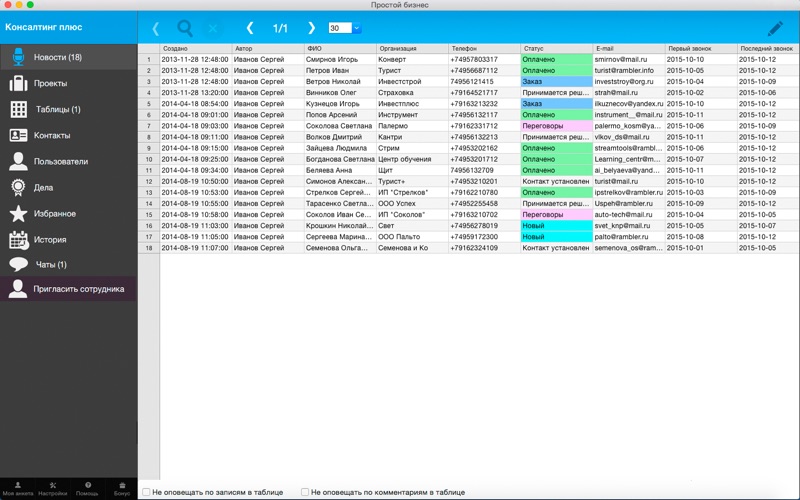Open the Пользователи person icon
Viewport: 800px width, 500px height.
pos(18,161)
